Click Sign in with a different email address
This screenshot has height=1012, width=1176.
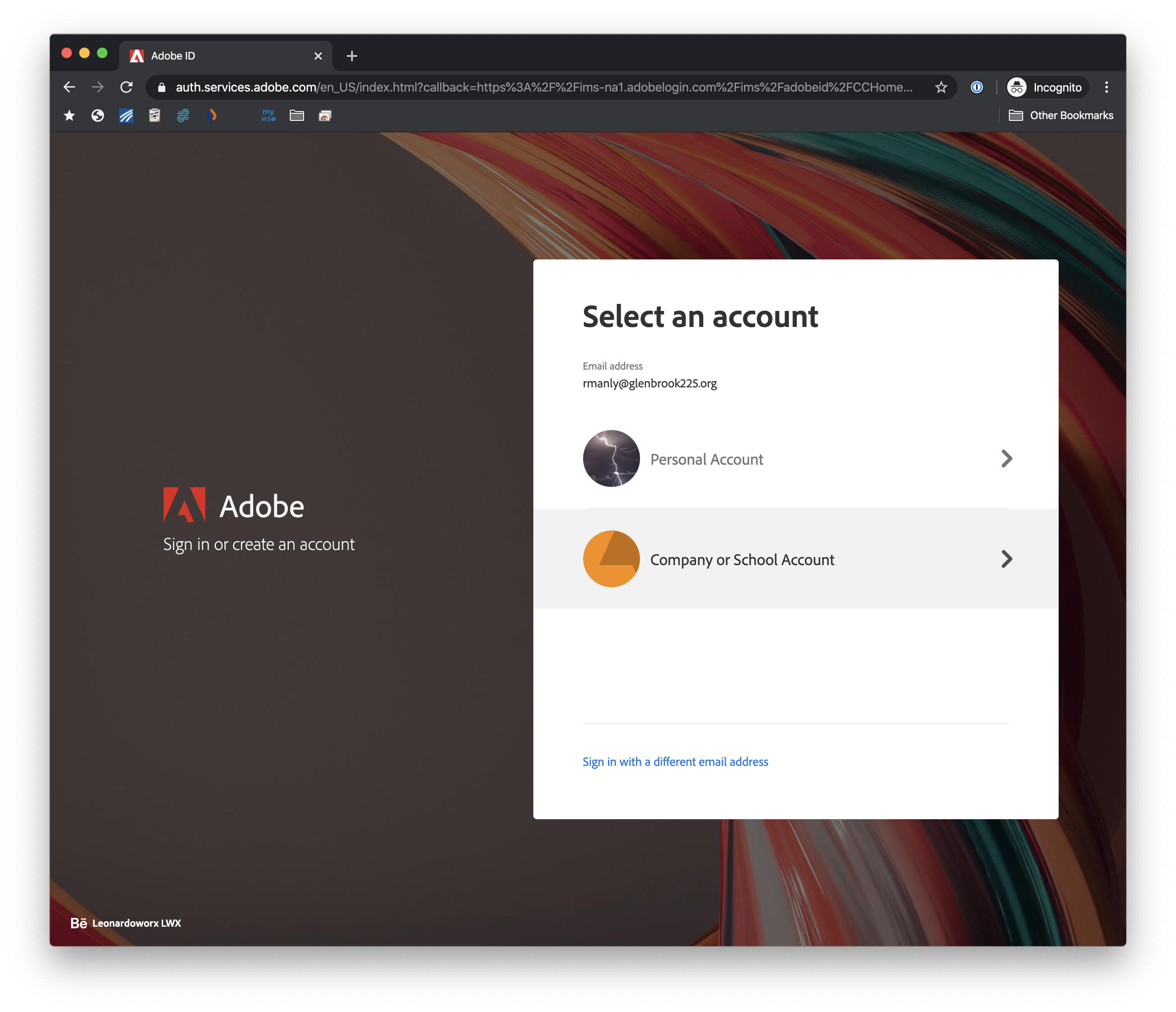pyautogui.click(x=675, y=762)
